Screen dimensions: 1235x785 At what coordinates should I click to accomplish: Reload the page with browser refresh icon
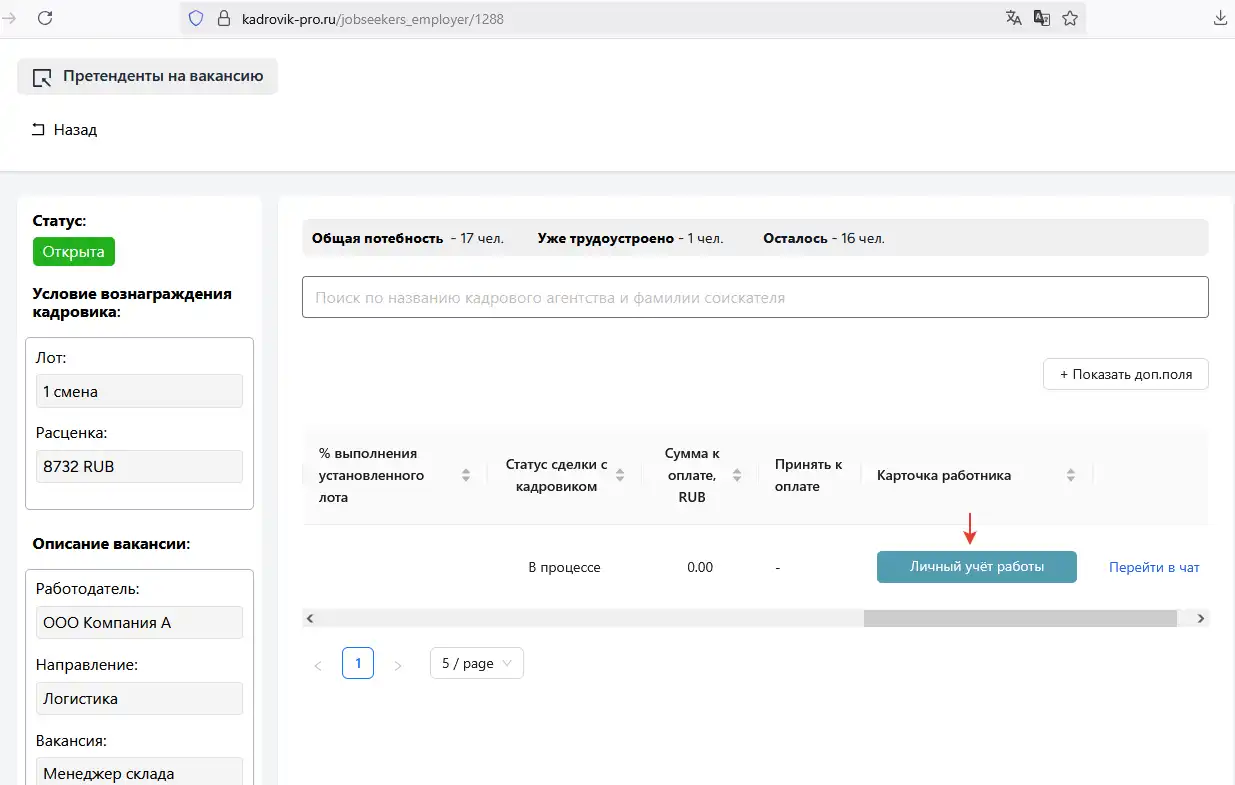[45, 18]
